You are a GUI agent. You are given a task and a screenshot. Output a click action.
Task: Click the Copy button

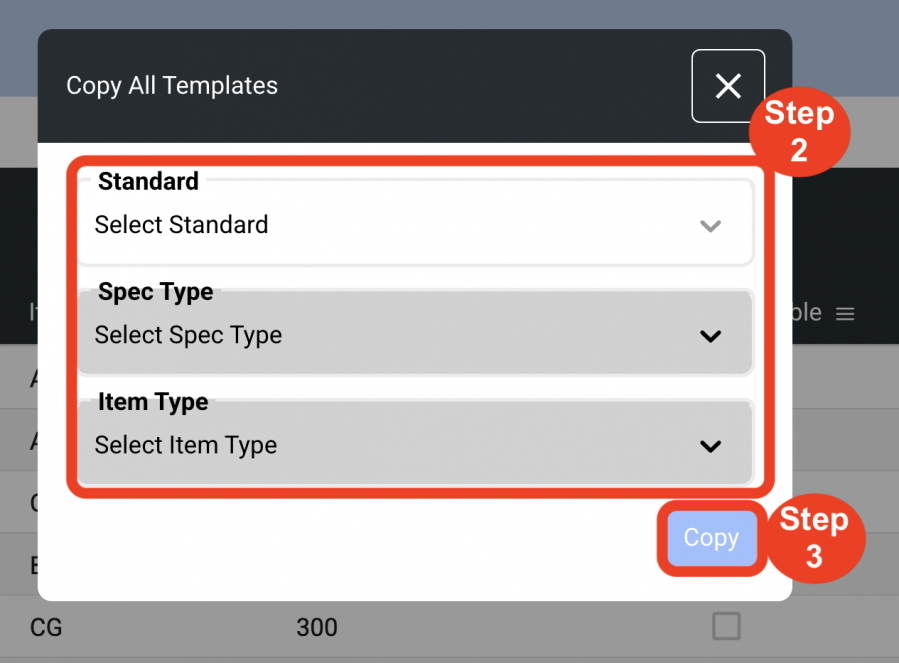712,538
